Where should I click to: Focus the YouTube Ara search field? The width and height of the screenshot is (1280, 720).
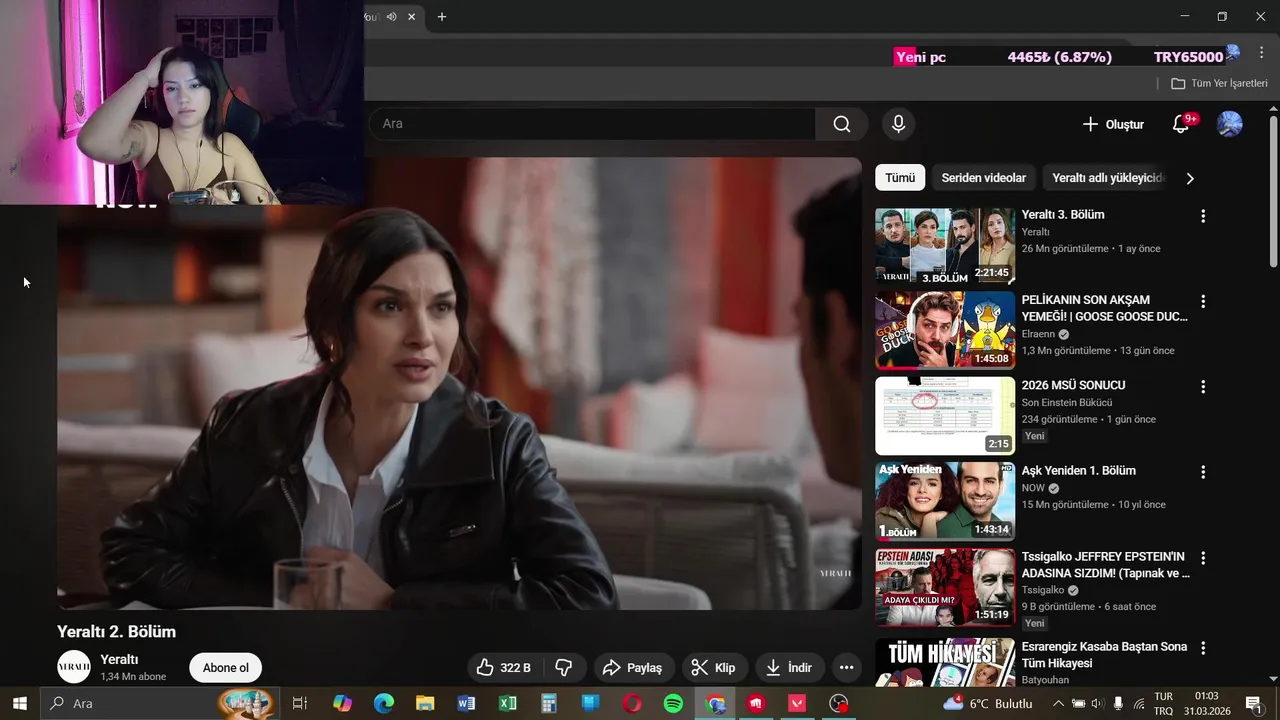pos(592,124)
